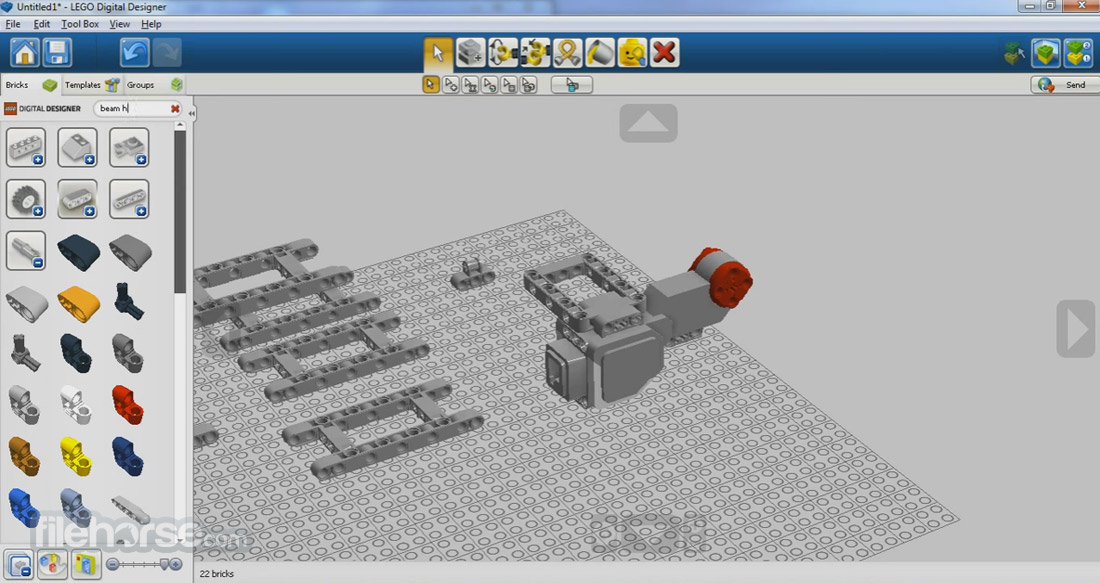
Task: Switch to the Groups tab
Action: click(154, 85)
